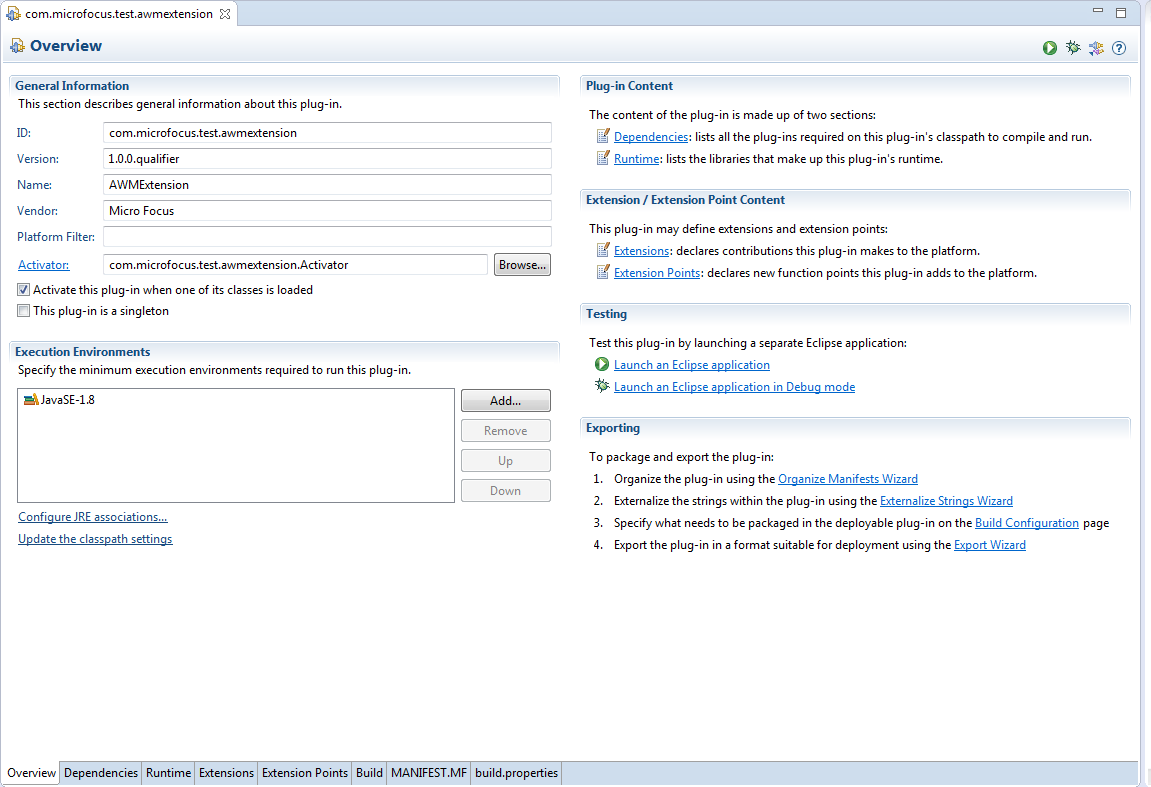This screenshot has width=1151, height=787.
Task: Click the green launch icon beside Launch an Eclipse application
Action: coord(601,364)
